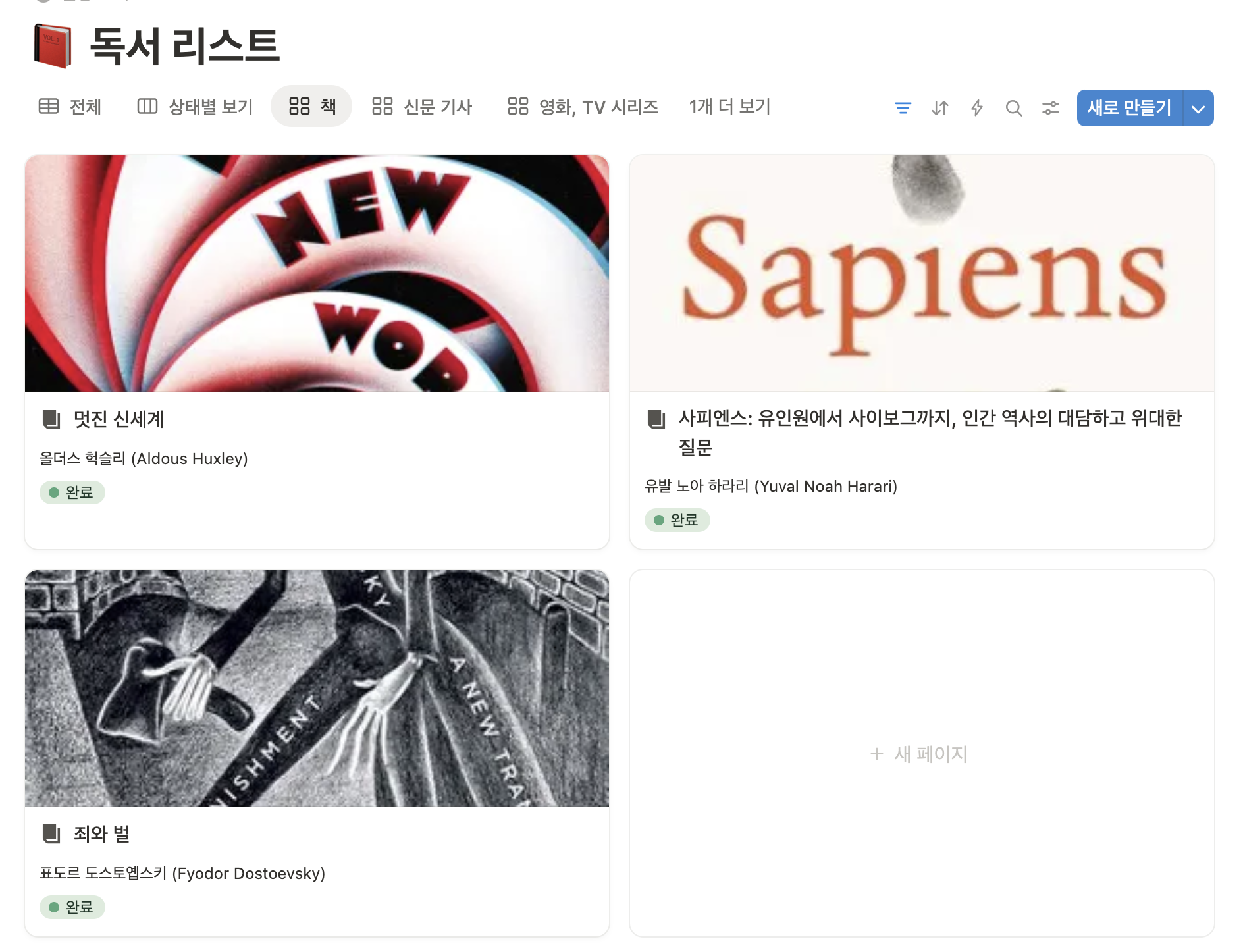Switch to the 전체 table view tab

click(70, 107)
